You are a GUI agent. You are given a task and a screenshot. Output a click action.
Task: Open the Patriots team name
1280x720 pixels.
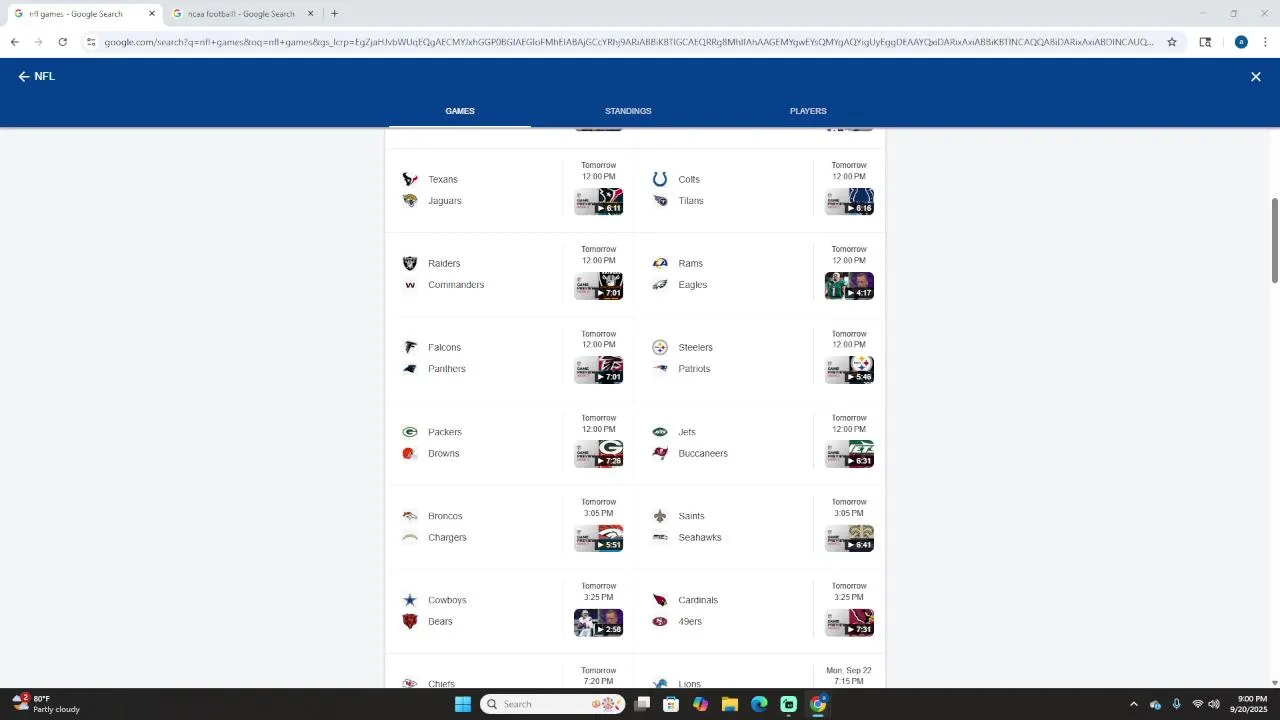tap(694, 369)
